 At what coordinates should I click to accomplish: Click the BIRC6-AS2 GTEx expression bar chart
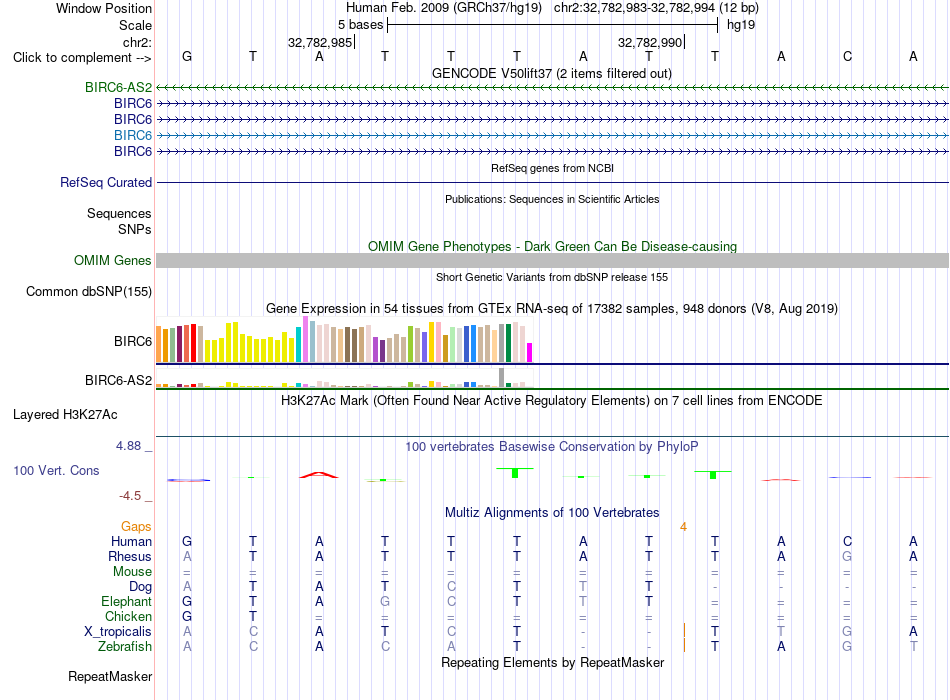(x=344, y=378)
